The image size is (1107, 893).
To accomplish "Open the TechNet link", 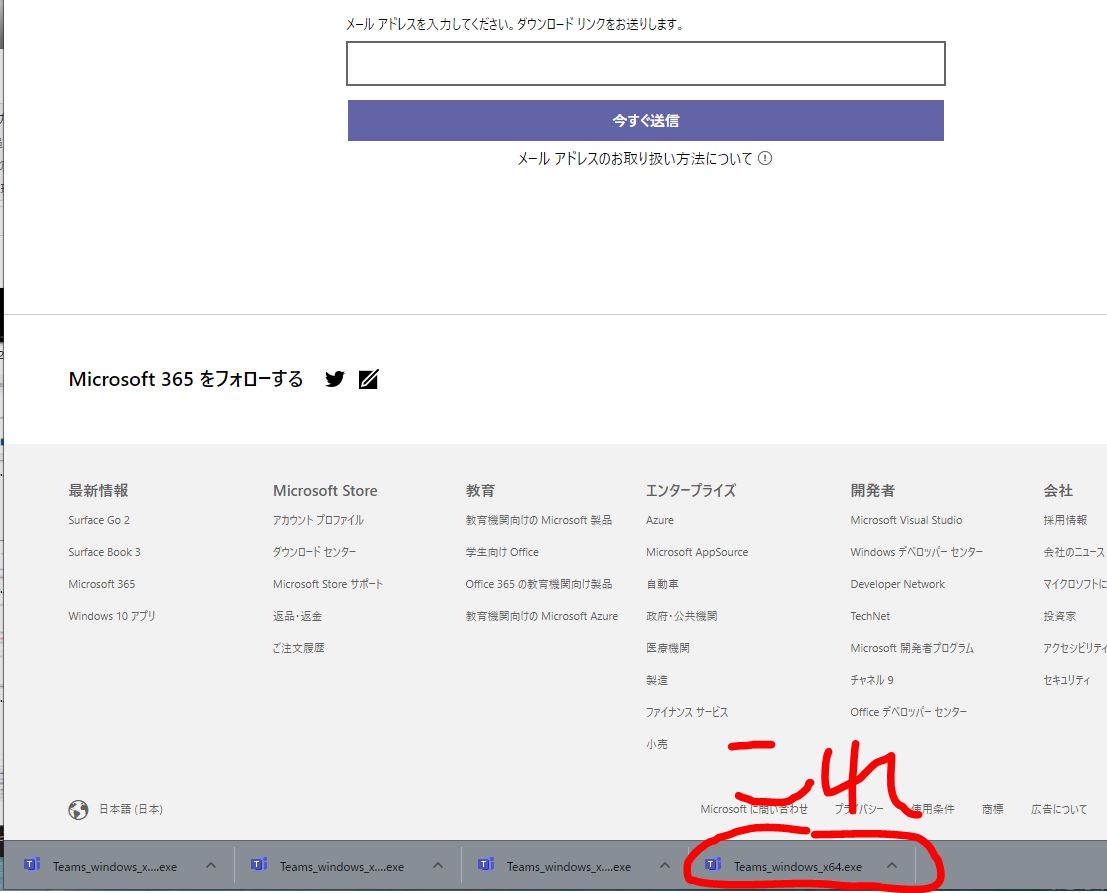I will [870, 616].
